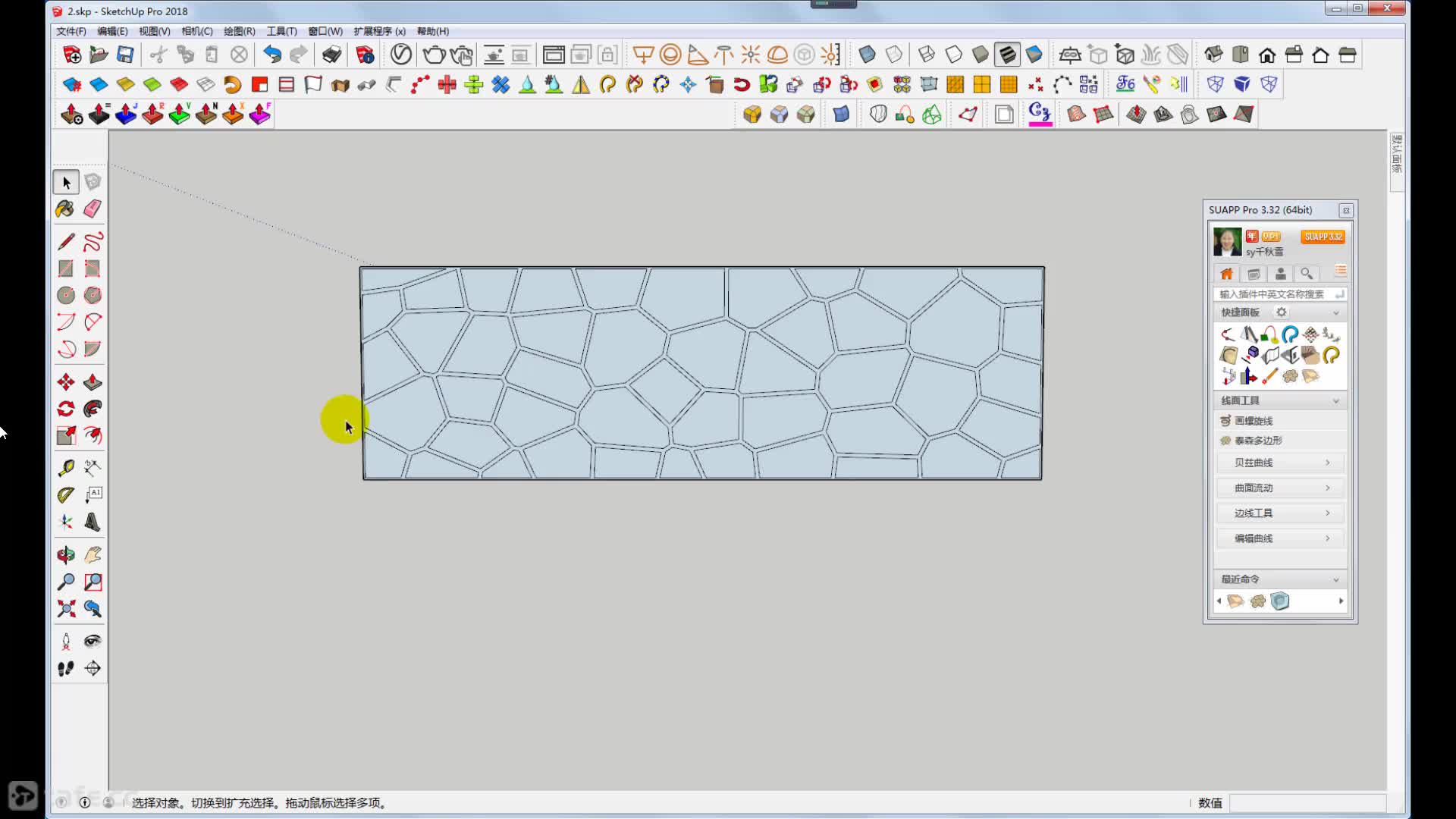1456x819 pixels.
Task: Select the Pan hand tool
Action: pos(93,555)
